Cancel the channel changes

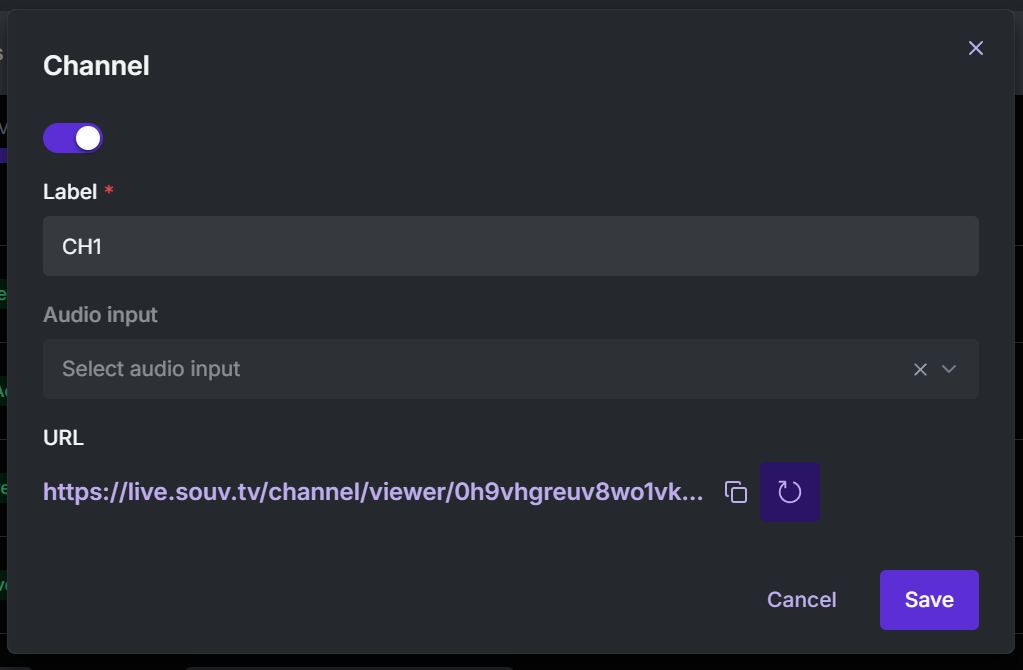tap(801, 599)
